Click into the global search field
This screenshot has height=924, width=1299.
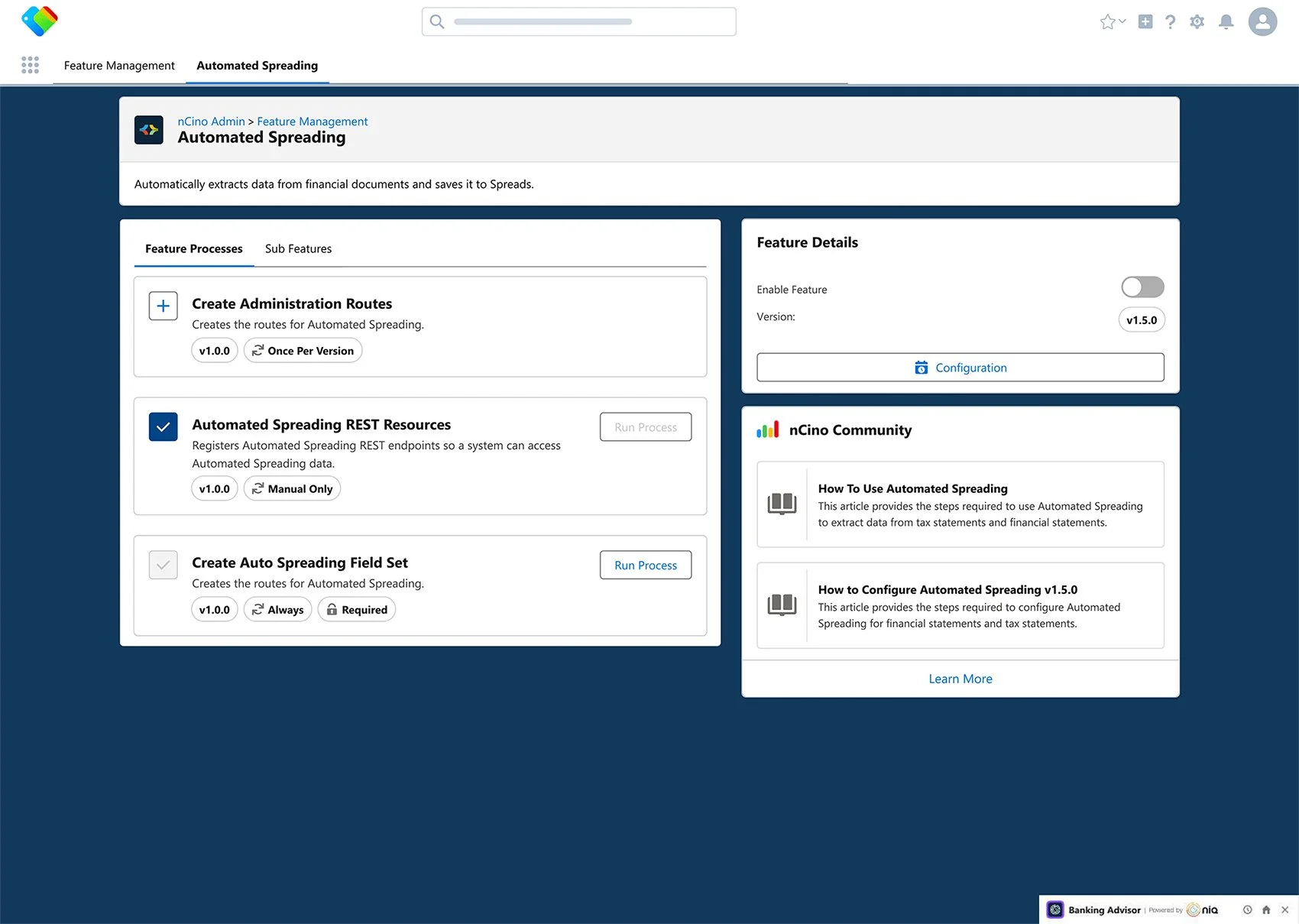[x=579, y=21]
